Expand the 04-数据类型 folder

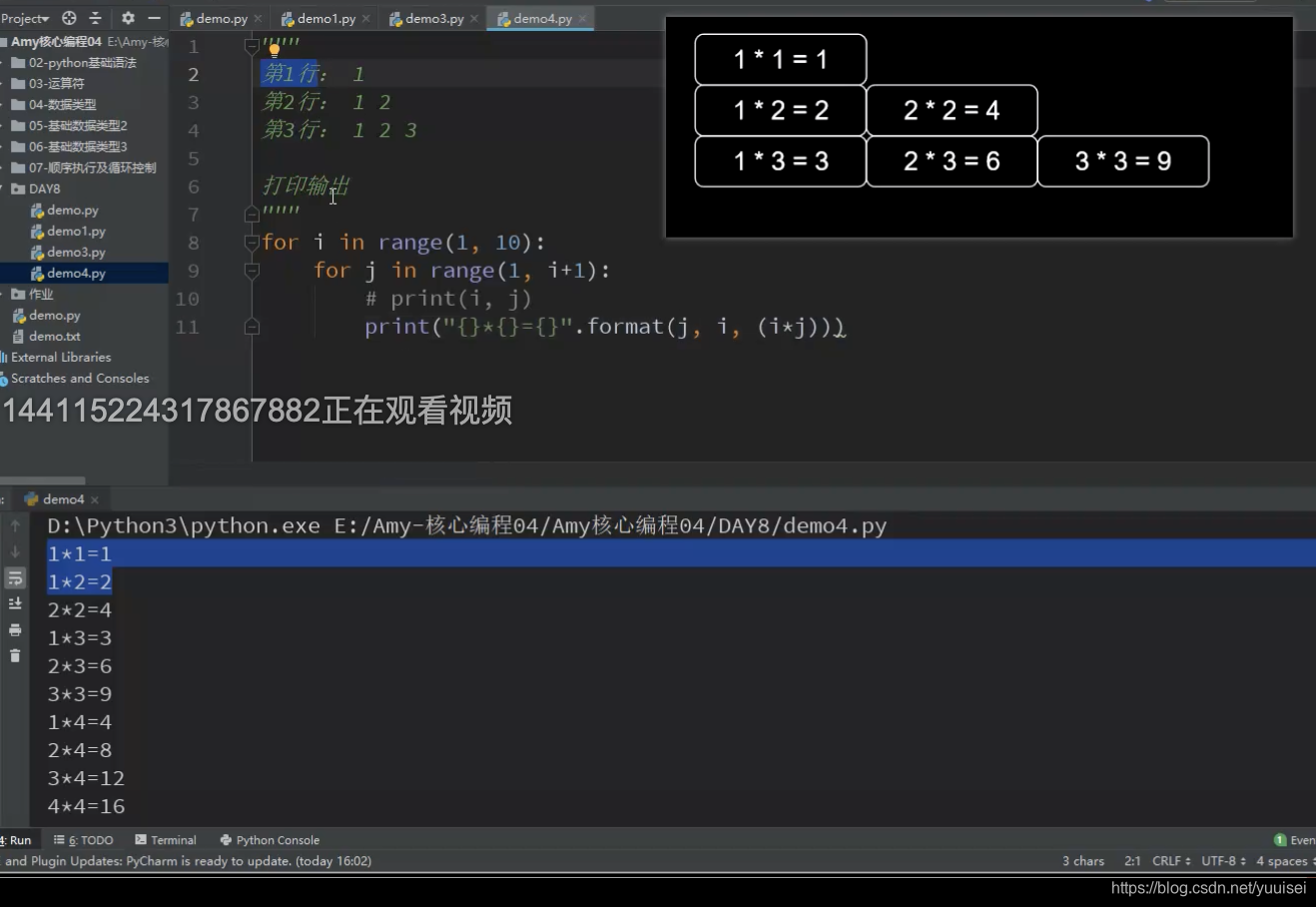pyautogui.click(x=54, y=105)
